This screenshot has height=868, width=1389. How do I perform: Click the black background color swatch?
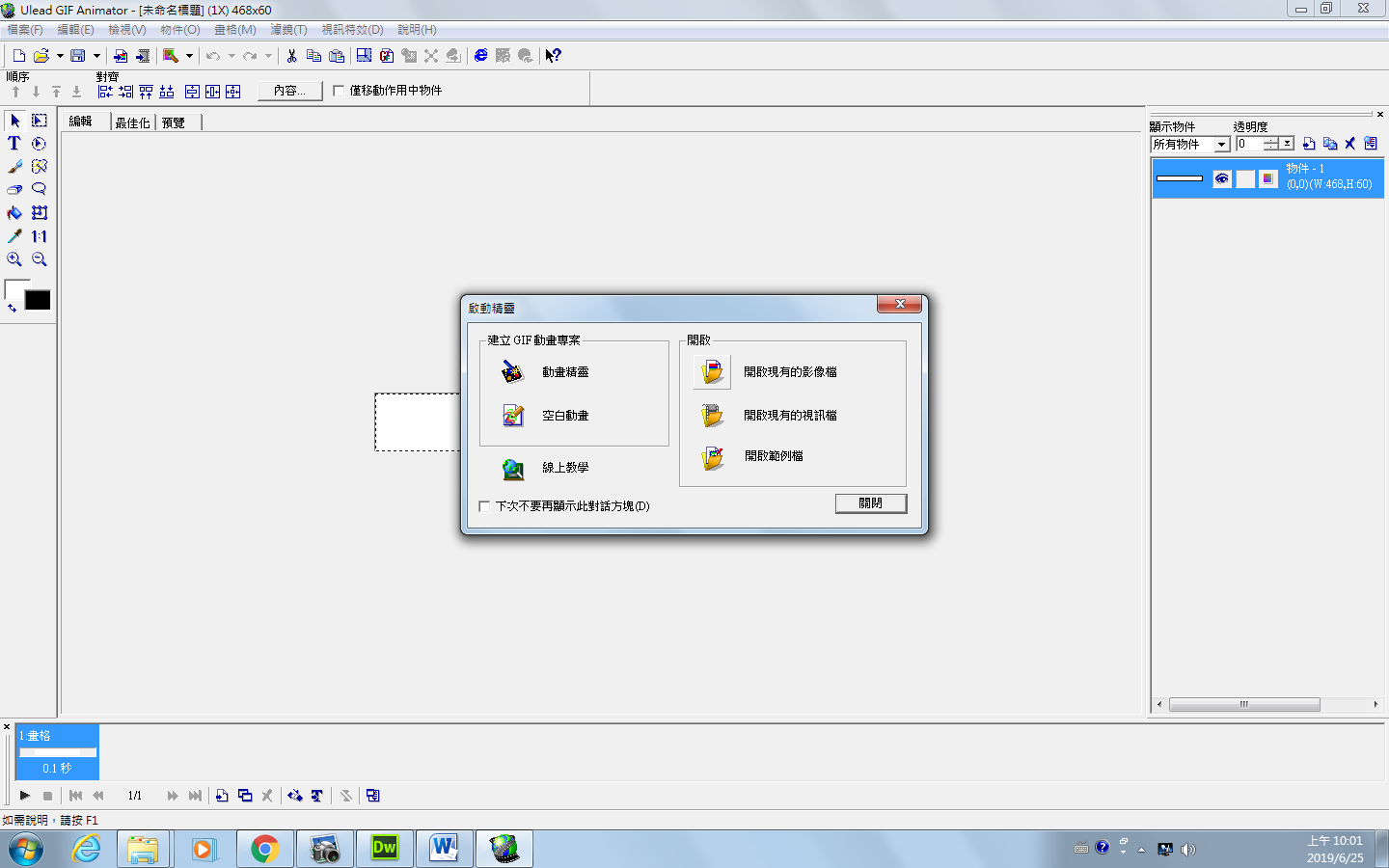click(38, 301)
